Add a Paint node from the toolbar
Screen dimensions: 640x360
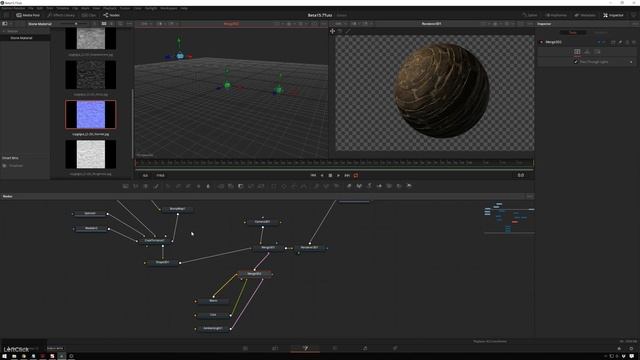156,186
